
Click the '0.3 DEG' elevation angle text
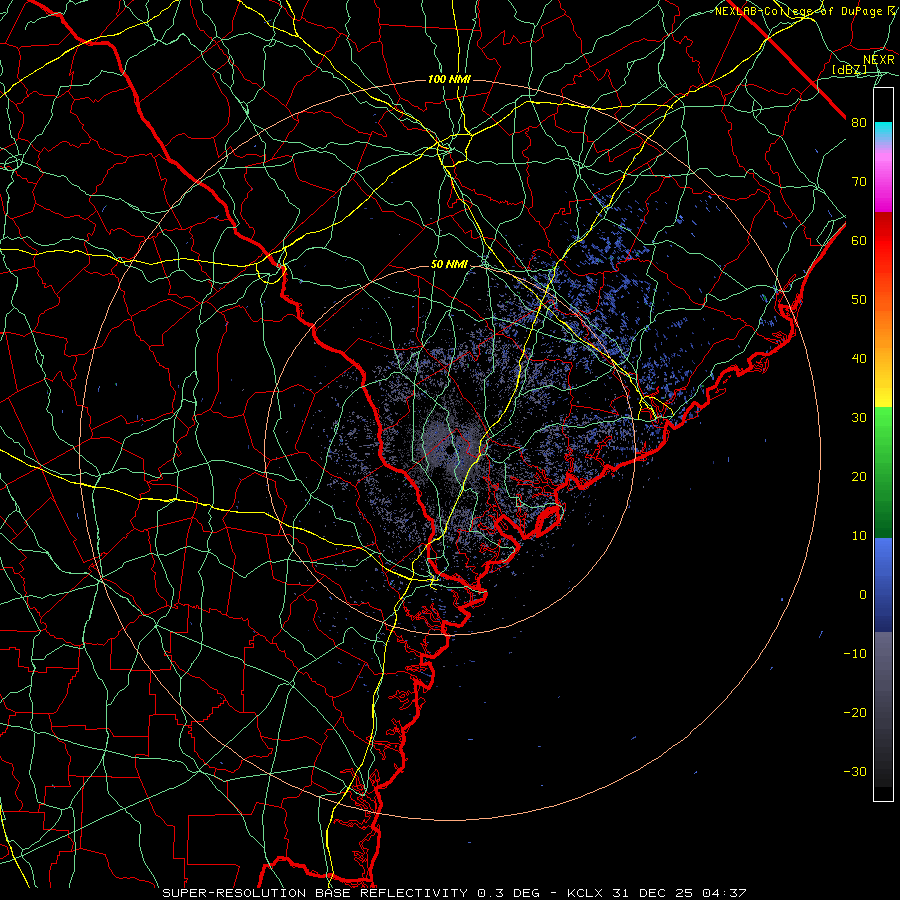coord(509,893)
